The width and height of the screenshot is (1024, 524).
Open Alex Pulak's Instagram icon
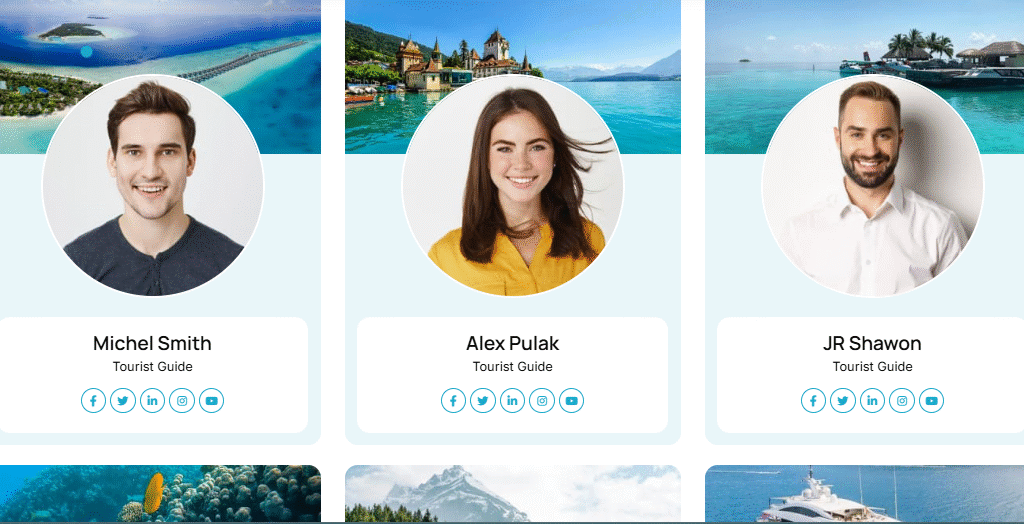(542, 401)
